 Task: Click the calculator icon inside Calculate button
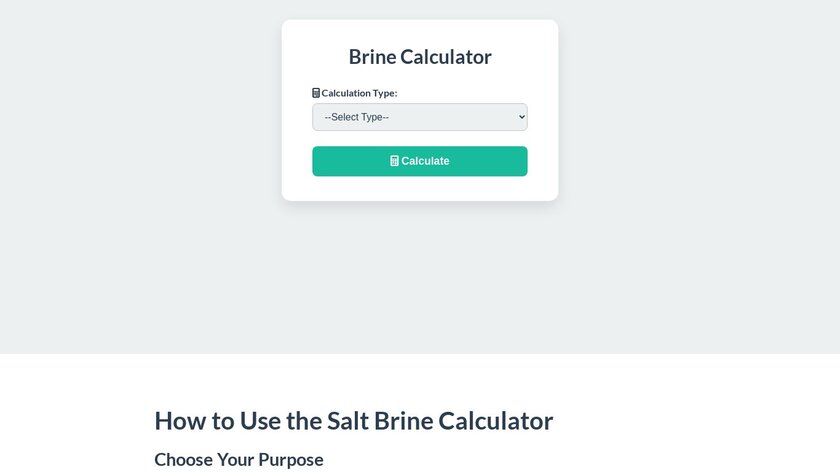click(395, 161)
